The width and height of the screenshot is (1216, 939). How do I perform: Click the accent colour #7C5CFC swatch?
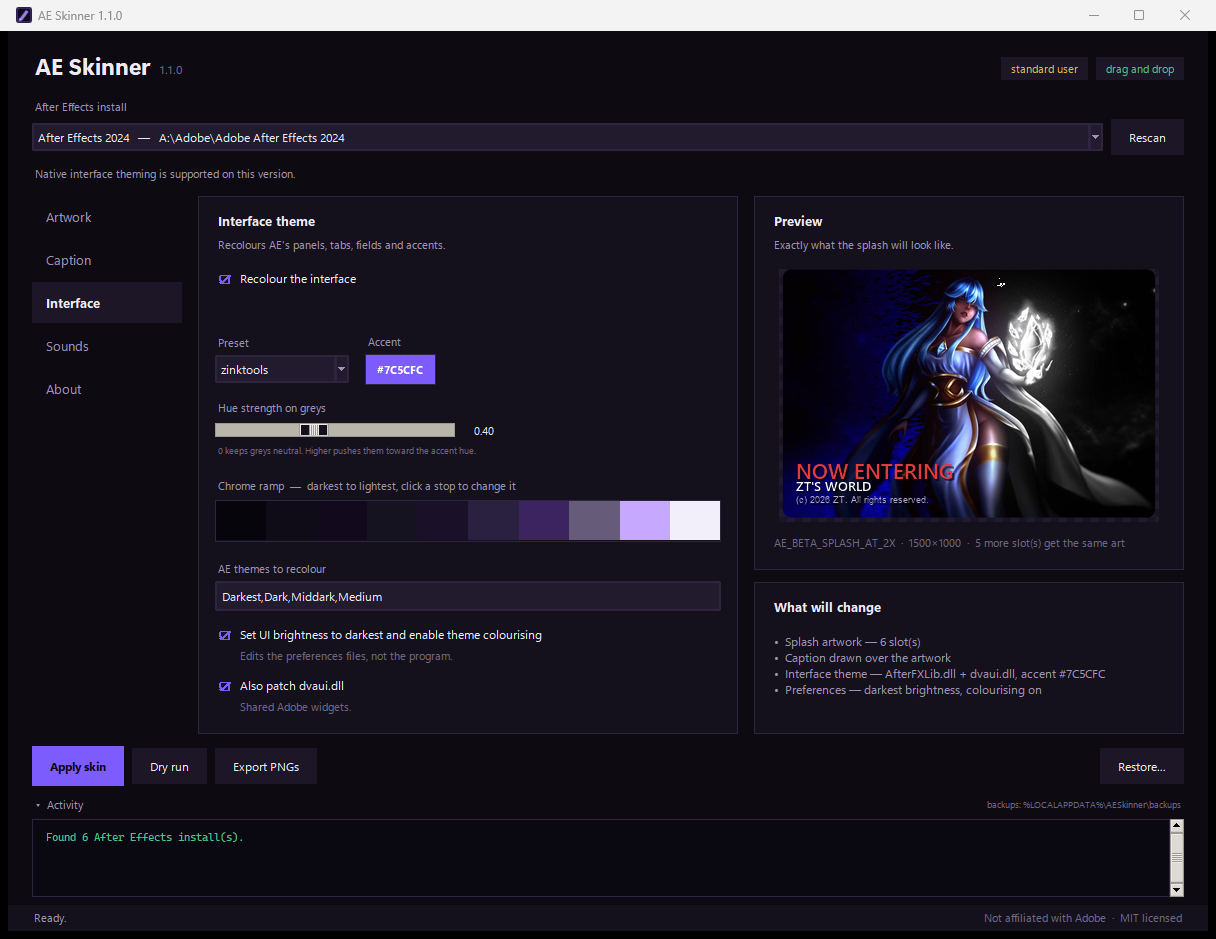point(400,369)
